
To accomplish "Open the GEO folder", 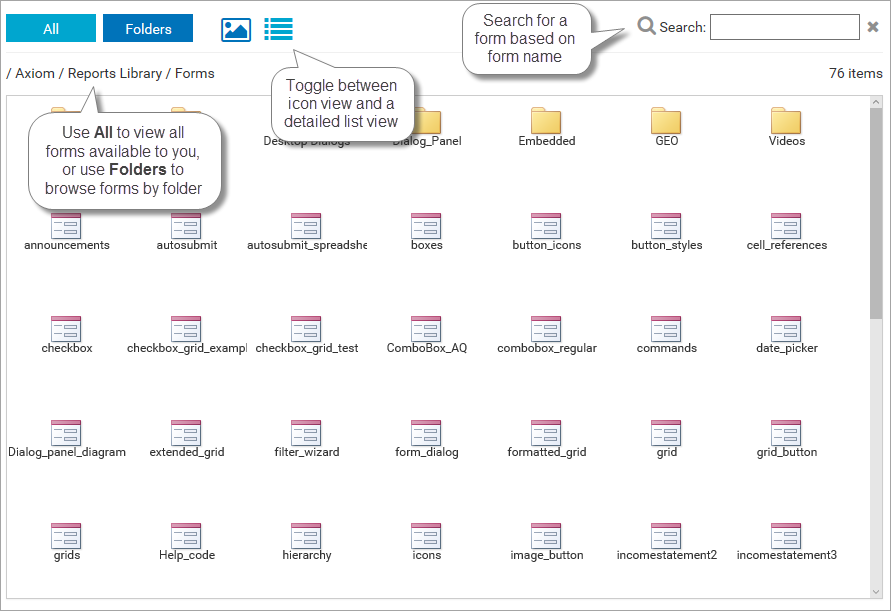I will (666, 123).
